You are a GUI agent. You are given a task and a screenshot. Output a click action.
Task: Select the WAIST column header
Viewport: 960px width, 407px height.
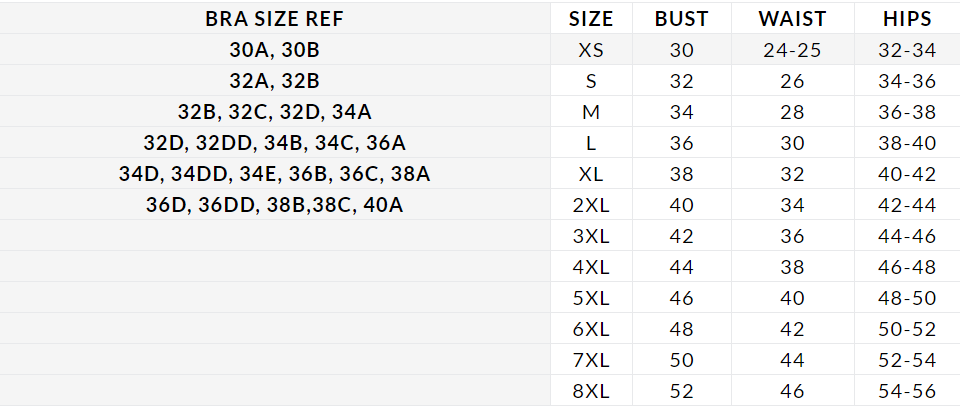pos(791,18)
